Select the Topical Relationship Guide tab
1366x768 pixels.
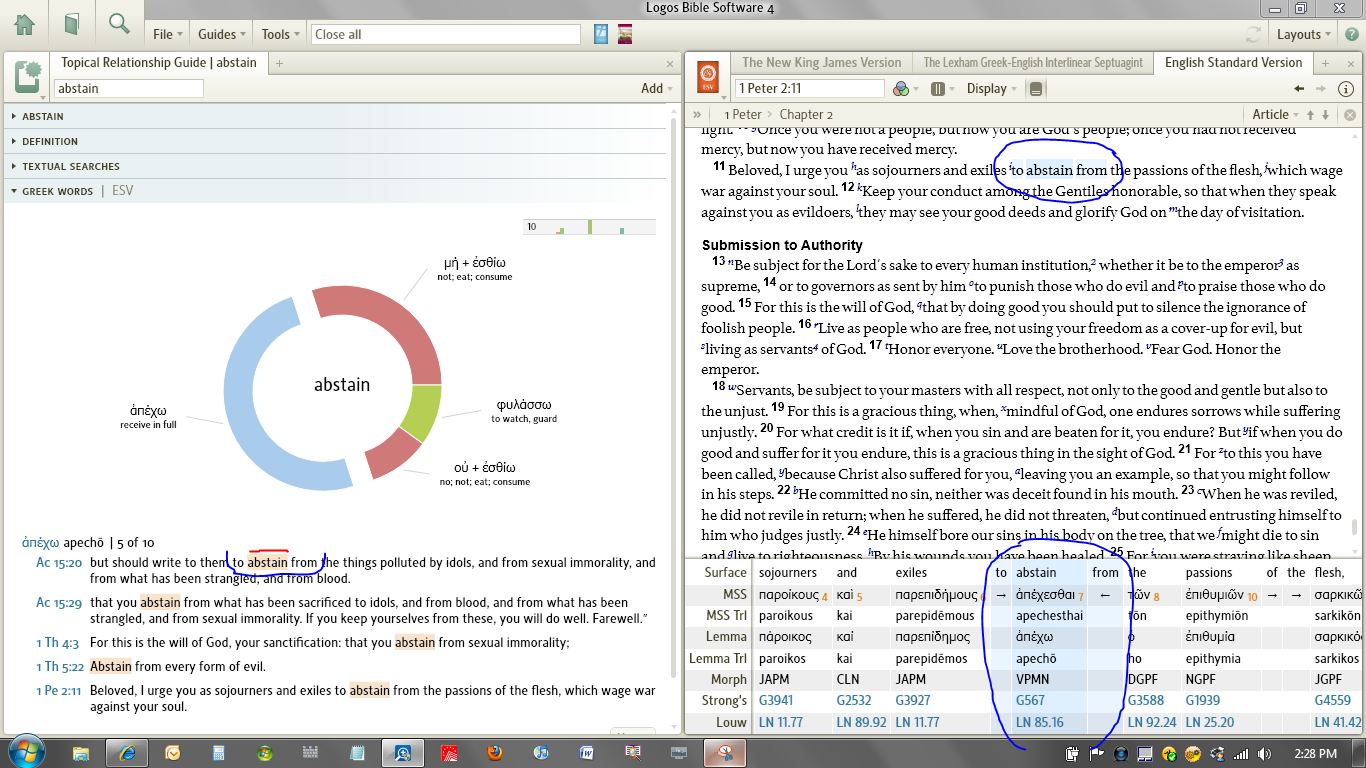coord(159,62)
